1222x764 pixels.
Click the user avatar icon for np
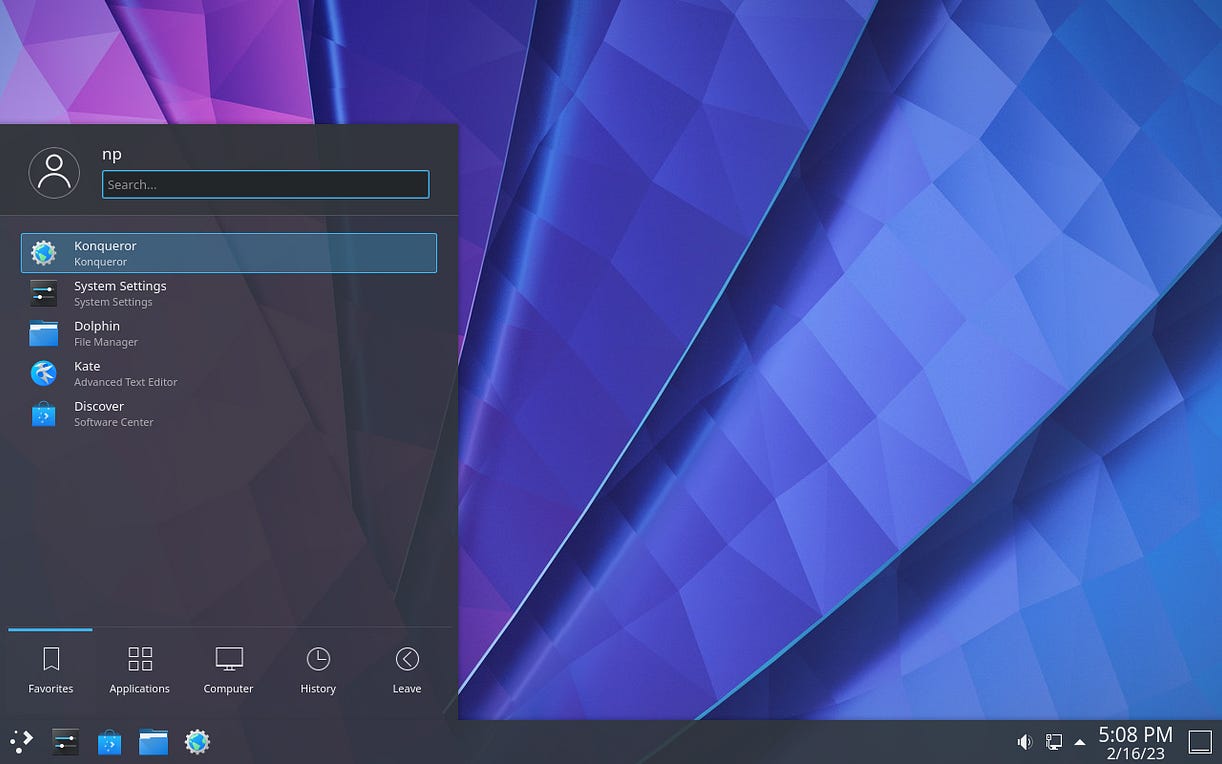tap(54, 172)
